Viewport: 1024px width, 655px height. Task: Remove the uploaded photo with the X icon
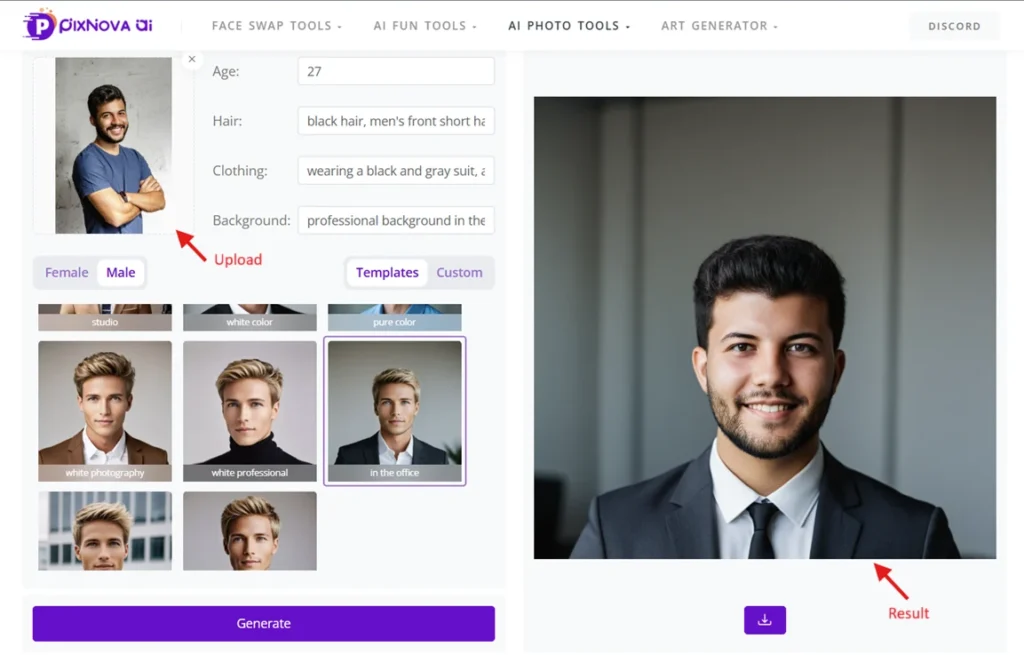[192, 59]
